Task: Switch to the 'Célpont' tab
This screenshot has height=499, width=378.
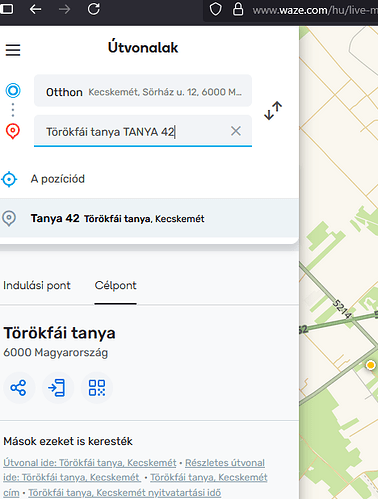Action: 115,285
